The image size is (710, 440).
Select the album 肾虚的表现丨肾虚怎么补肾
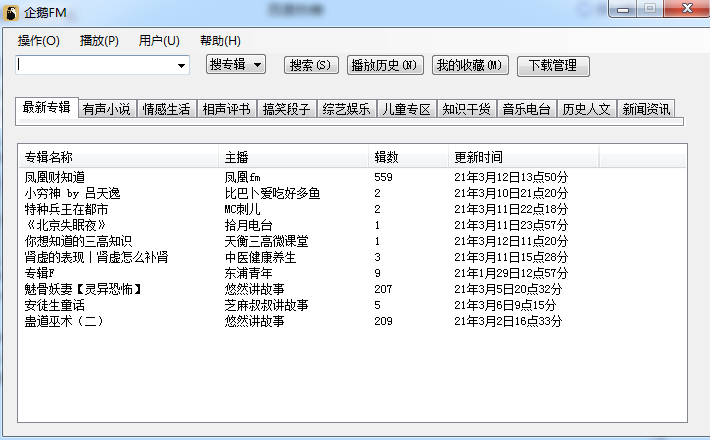click(x=96, y=257)
